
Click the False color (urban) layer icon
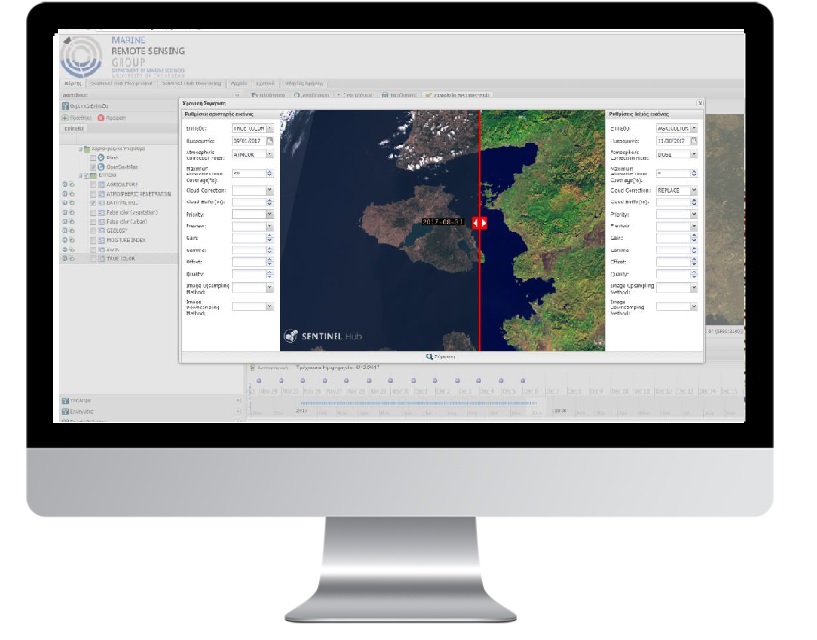point(102,221)
